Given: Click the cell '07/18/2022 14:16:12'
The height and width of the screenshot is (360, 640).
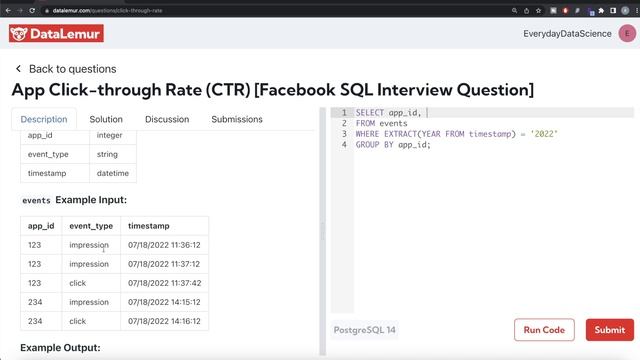Looking at the screenshot, I should pyautogui.click(x=164, y=321).
